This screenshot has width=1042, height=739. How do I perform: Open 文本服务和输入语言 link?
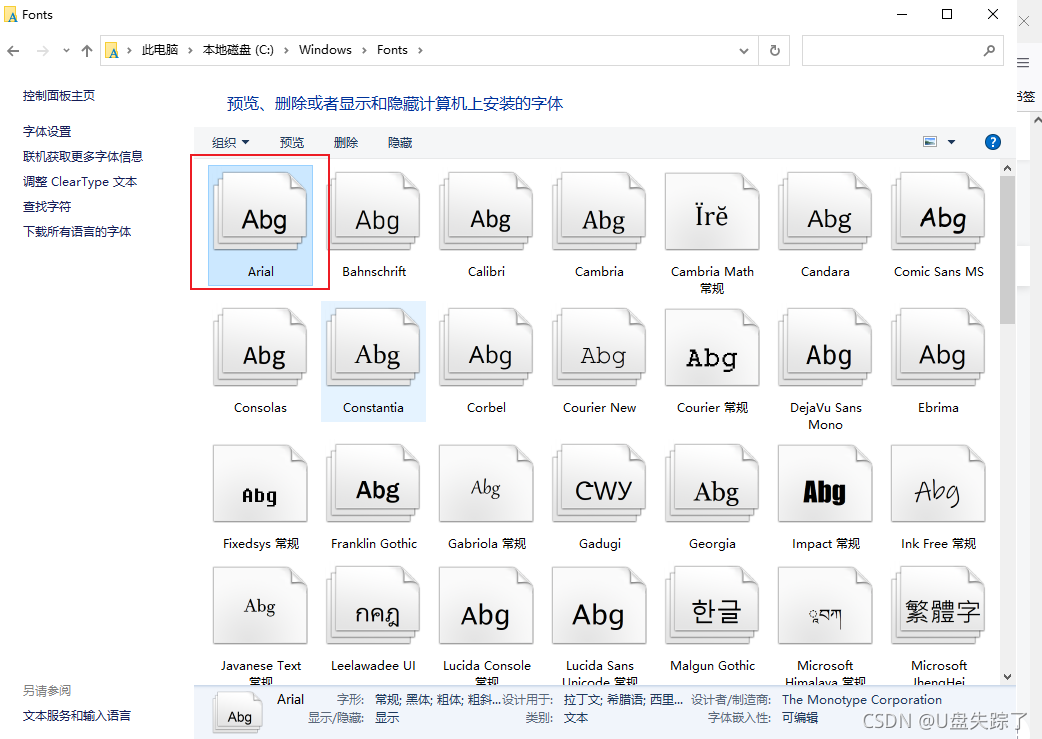pos(76,716)
